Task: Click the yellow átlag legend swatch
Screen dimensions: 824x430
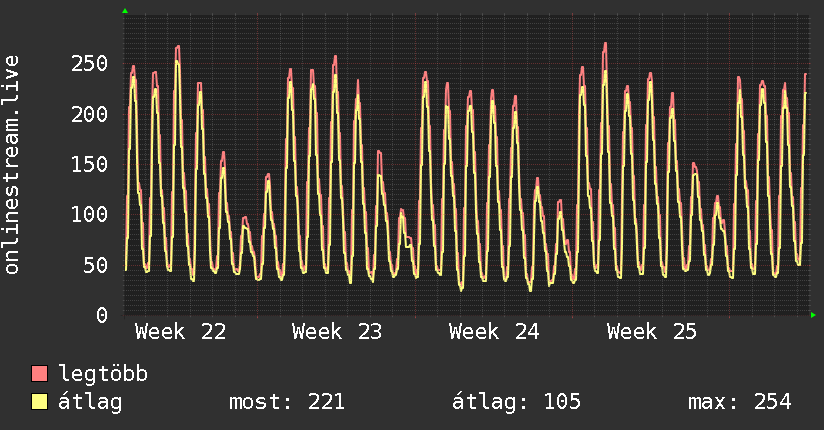Action: tap(39, 402)
